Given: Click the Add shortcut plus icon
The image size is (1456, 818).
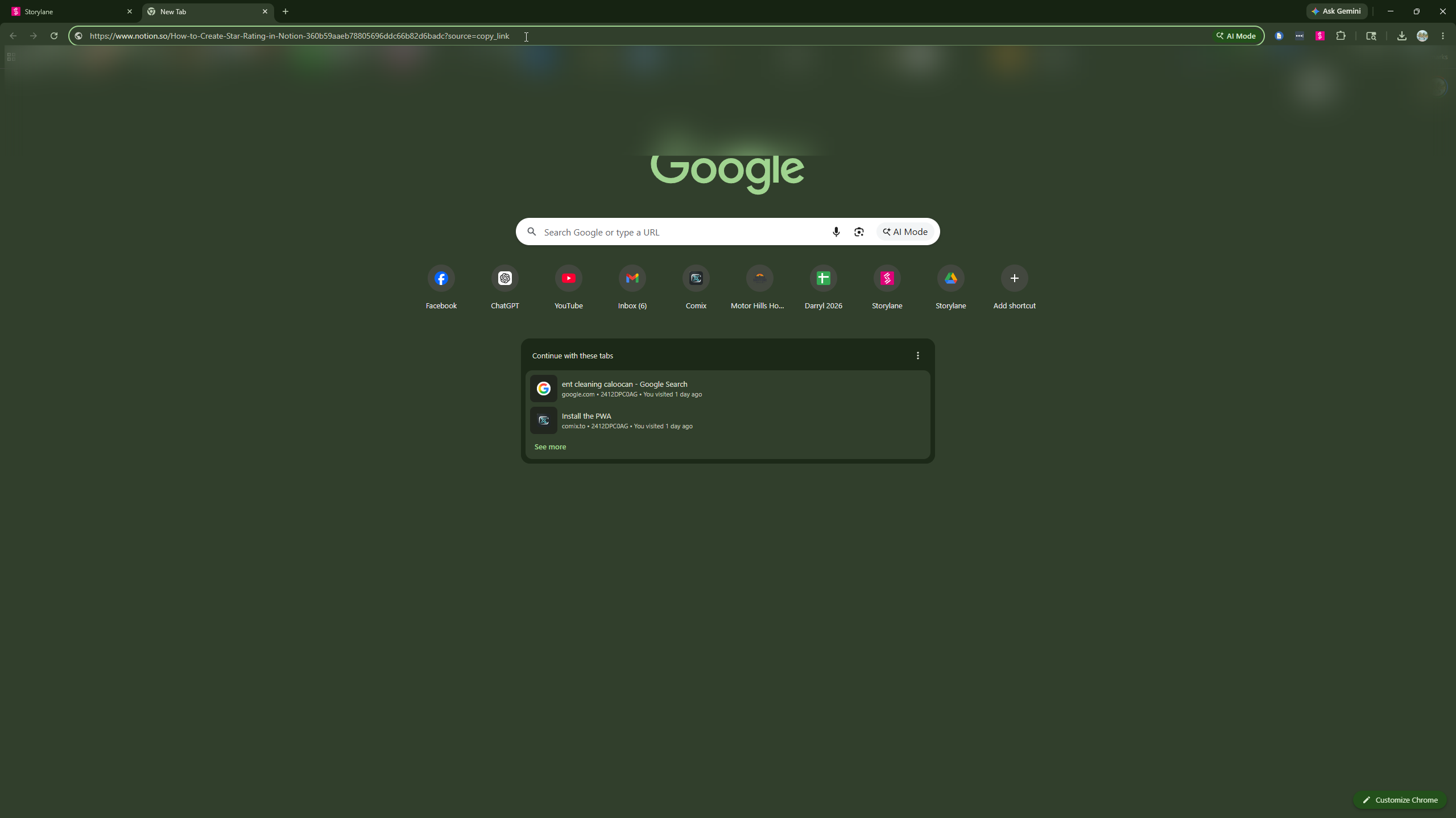Looking at the screenshot, I should pyautogui.click(x=1014, y=278).
